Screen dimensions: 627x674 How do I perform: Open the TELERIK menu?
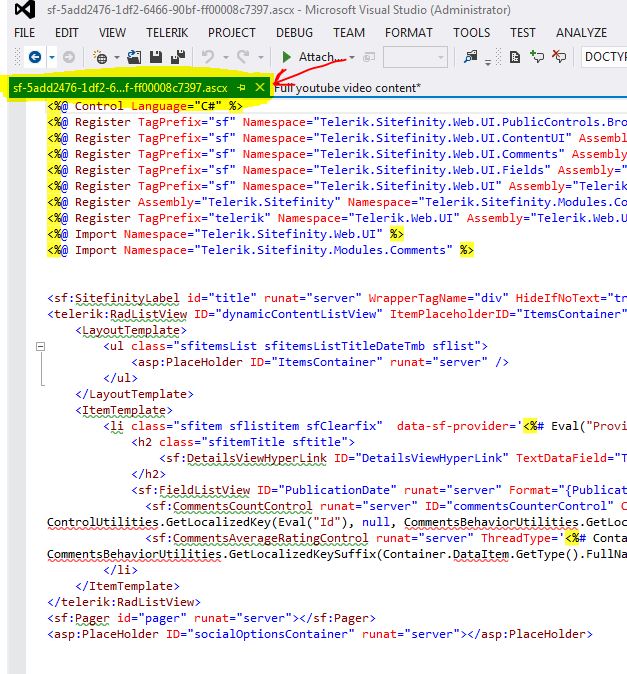[x=167, y=33]
